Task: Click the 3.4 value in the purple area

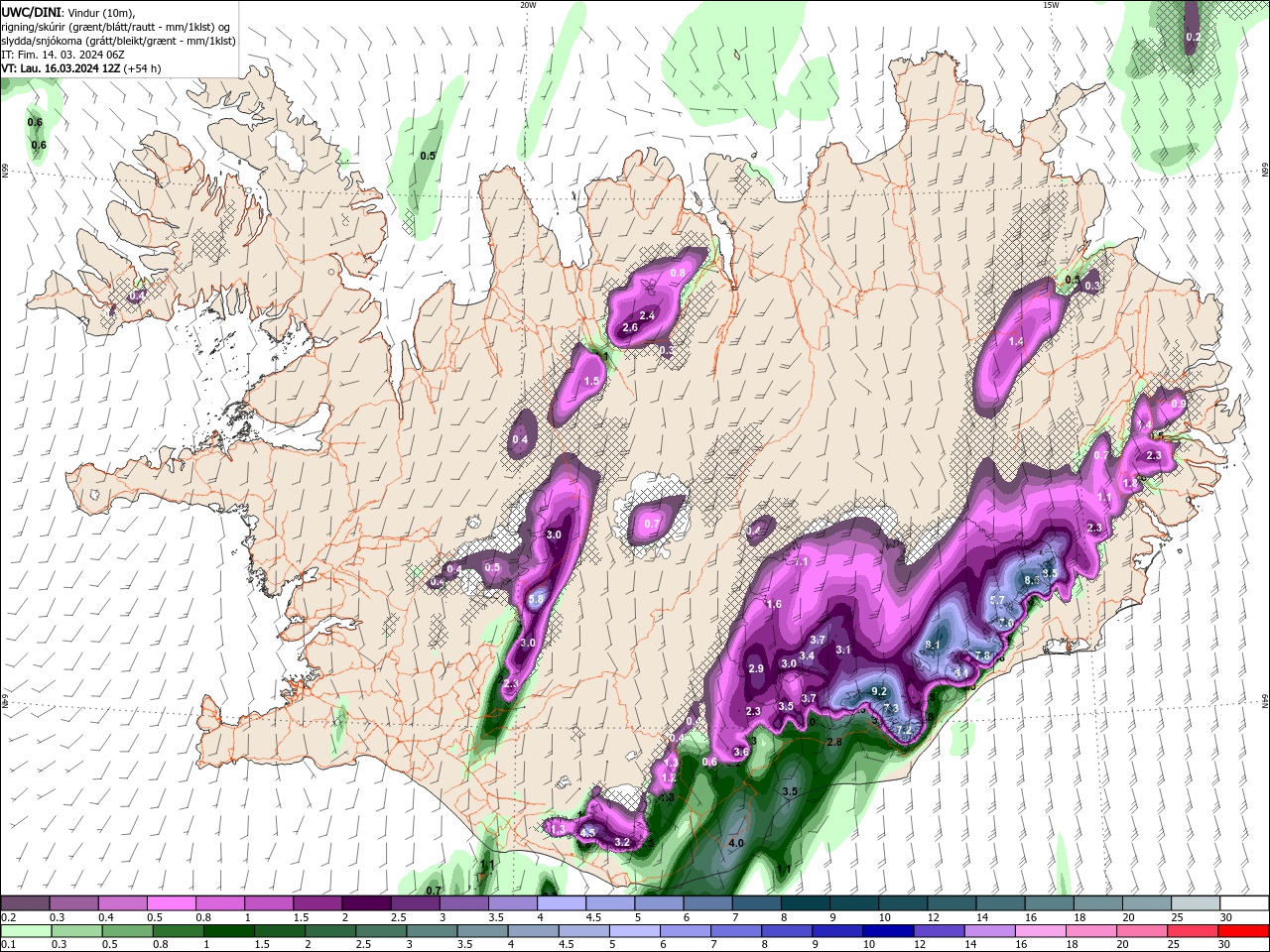Action: (x=807, y=655)
